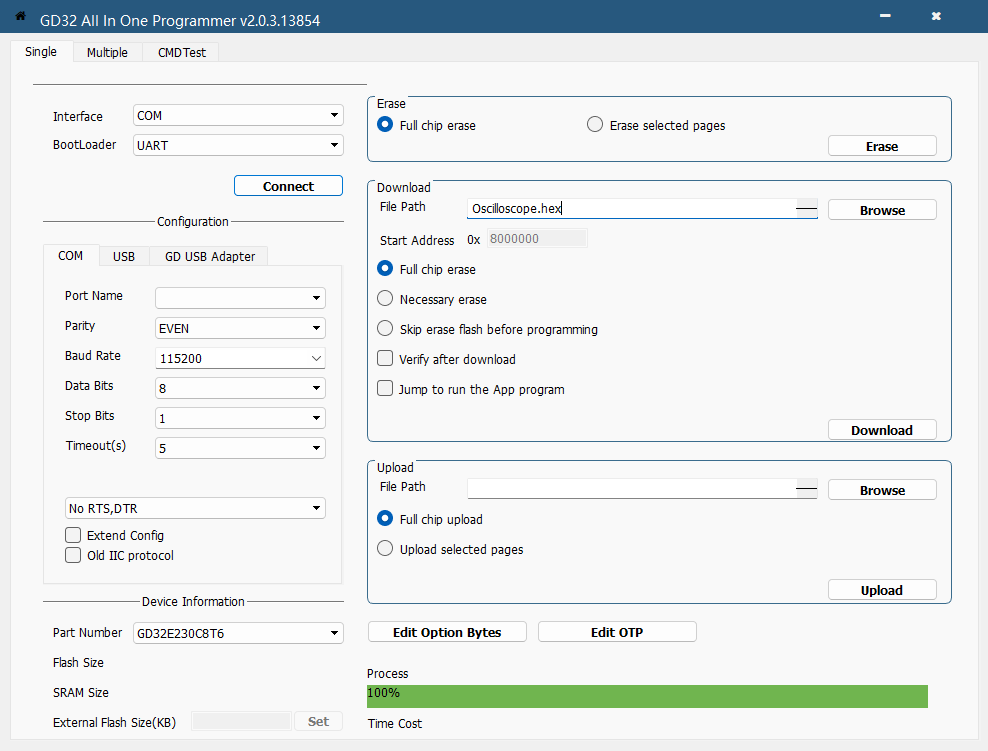Minimize the programmer window

(x=885, y=17)
